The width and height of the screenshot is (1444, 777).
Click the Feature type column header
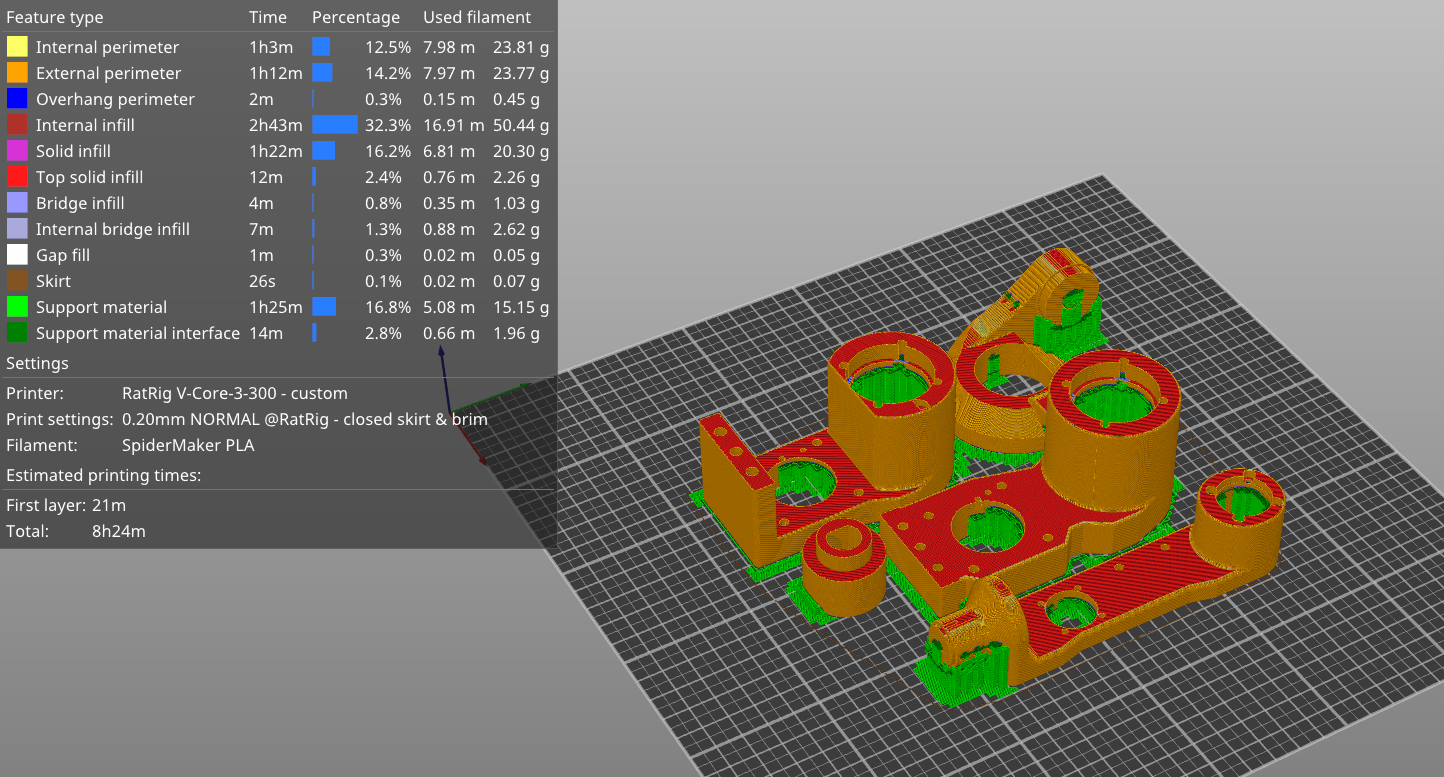(55, 17)
